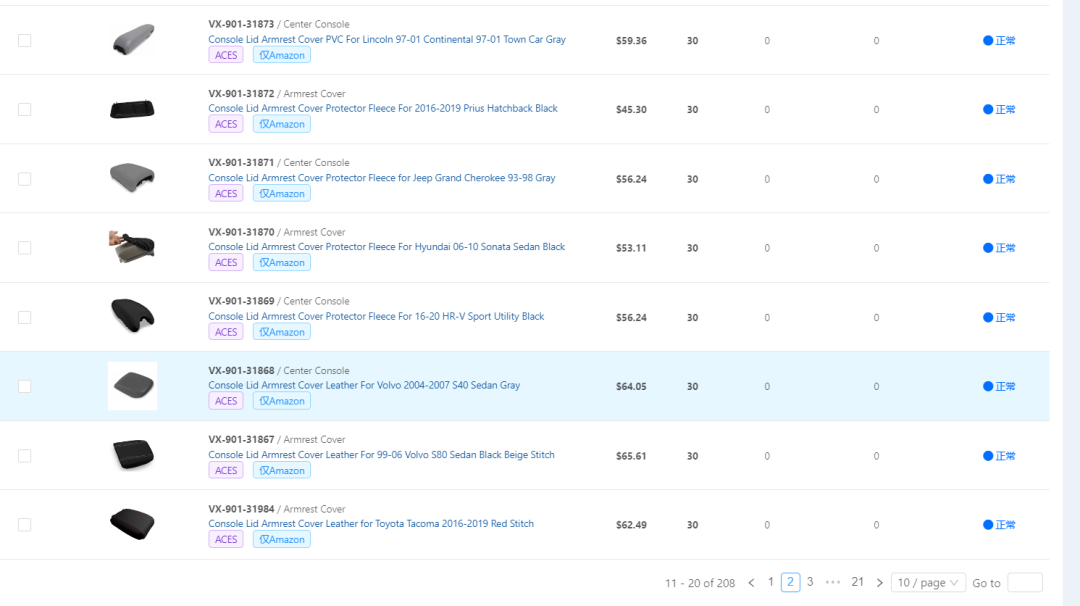Go to next page arrow in pagination

[x=880, y=583]
